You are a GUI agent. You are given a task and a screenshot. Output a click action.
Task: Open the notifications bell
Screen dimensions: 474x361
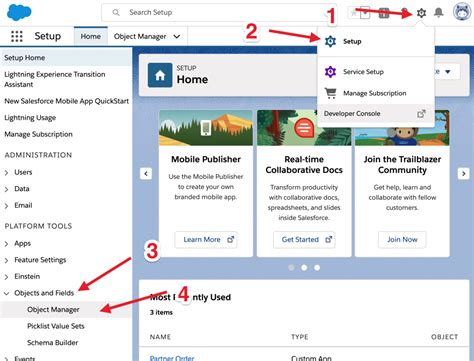click(x=439, y=13)
